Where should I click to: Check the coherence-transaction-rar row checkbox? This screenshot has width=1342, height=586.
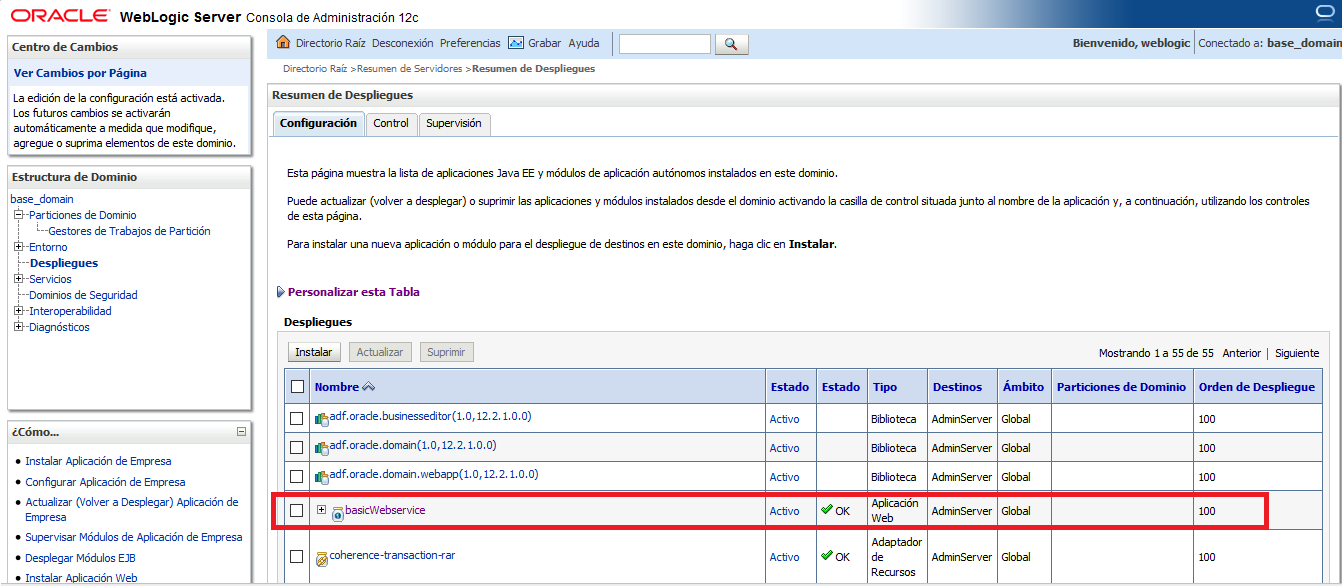[297, 557]
